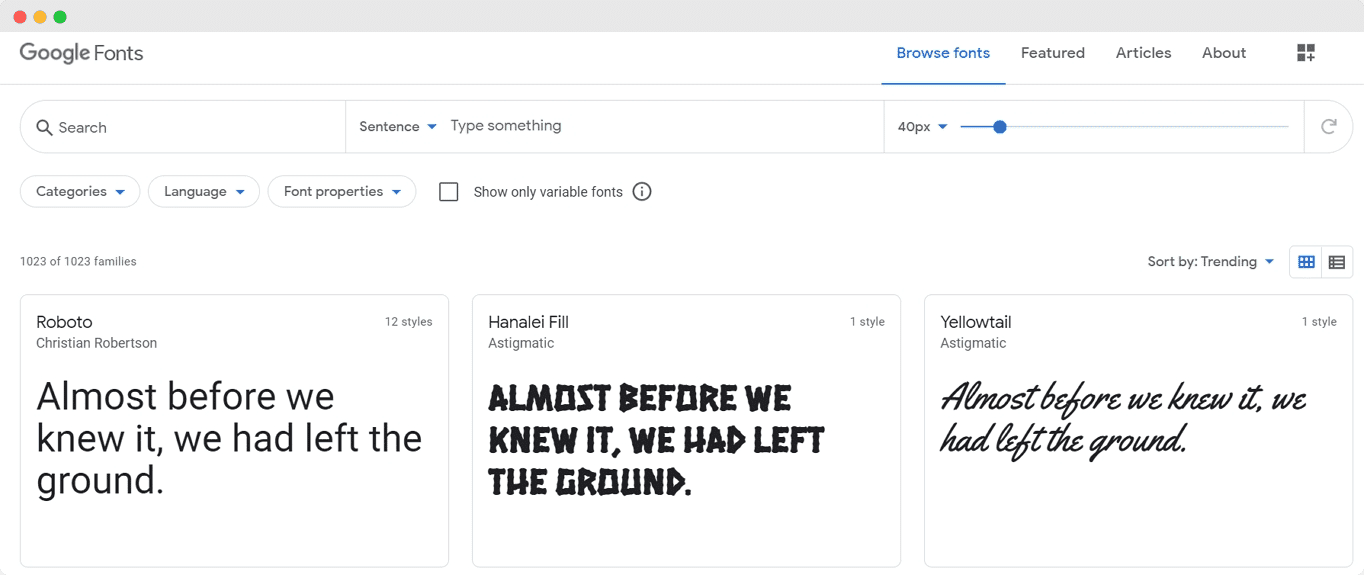Open variable fonts info icon
This screenshot has width=1364, height=575.
[x=642, y=191]
